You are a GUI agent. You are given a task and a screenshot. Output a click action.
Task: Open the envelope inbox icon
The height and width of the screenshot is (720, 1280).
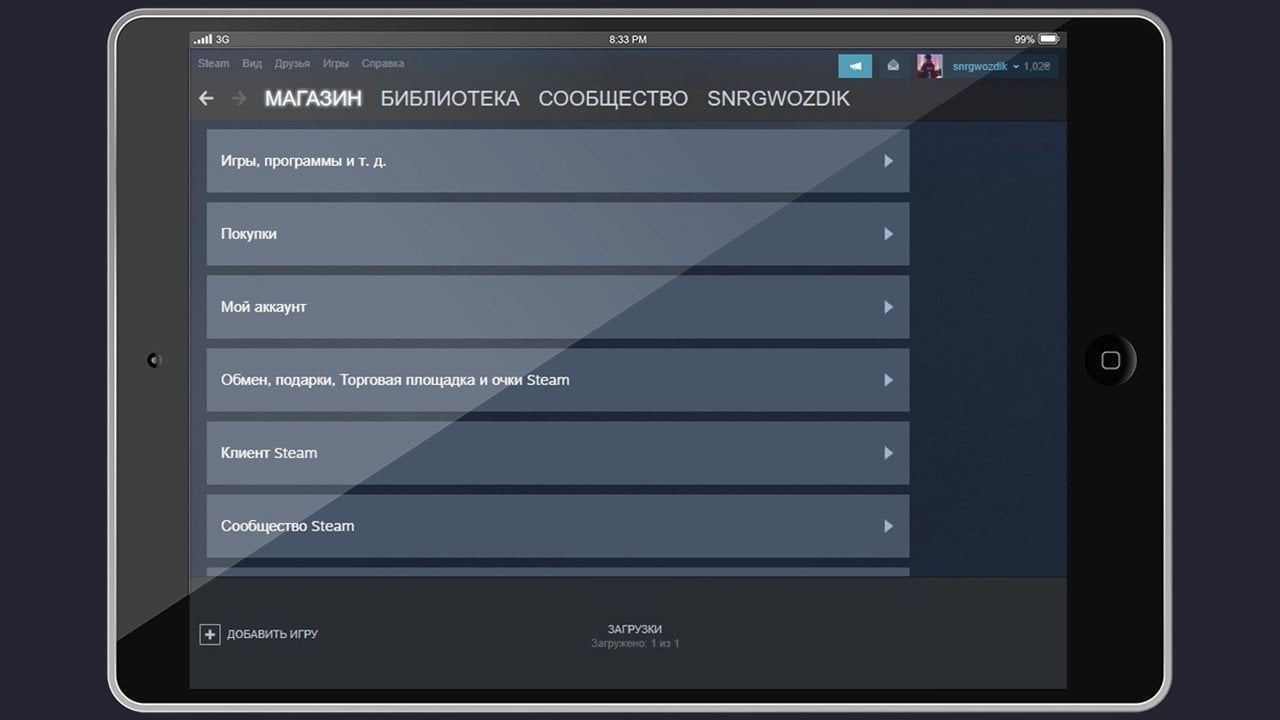coord(893,66)
